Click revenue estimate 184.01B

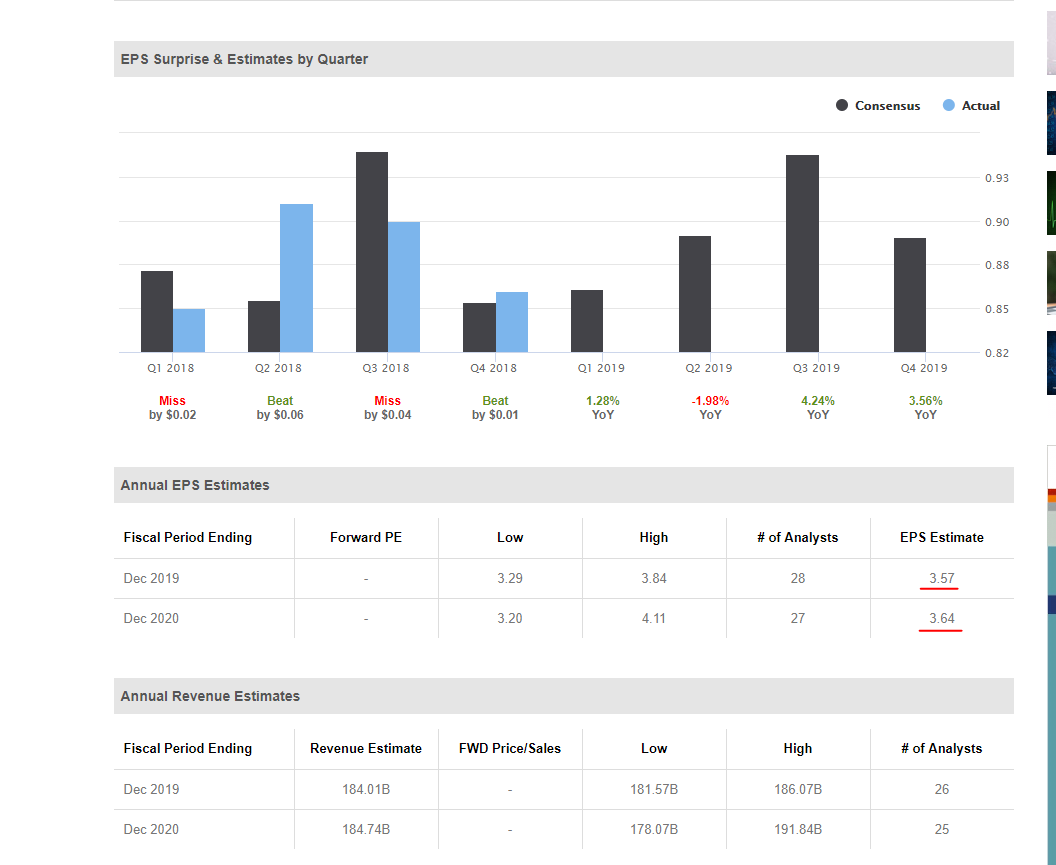pos(366,789)
